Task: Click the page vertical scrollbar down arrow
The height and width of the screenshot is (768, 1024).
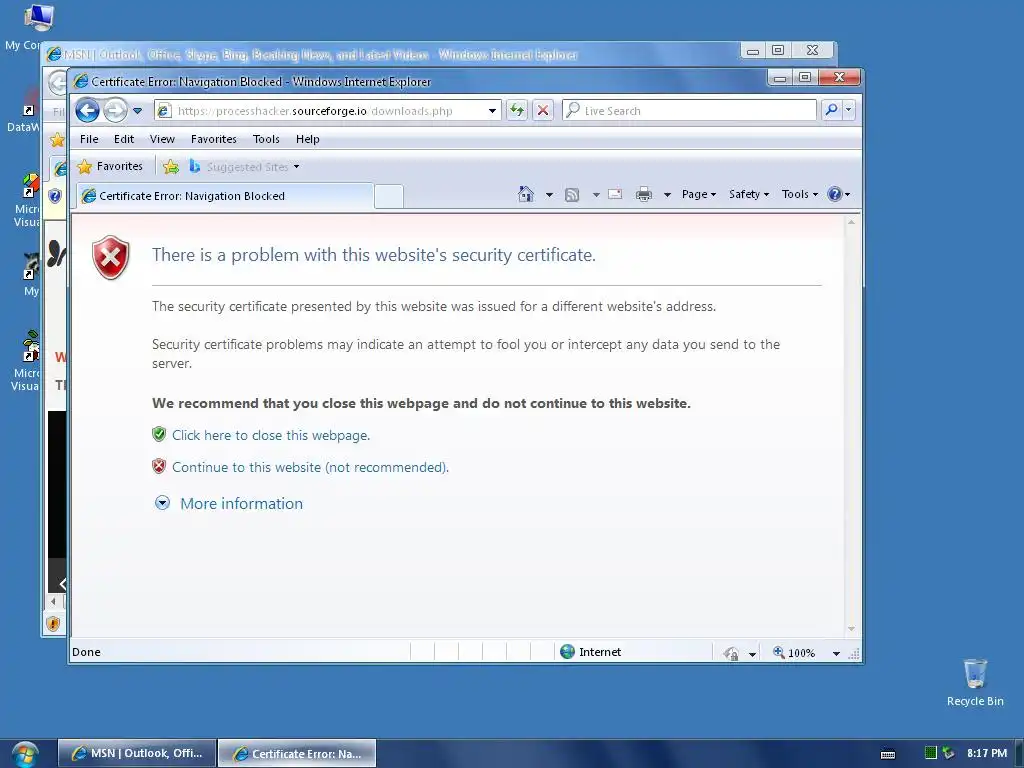Action: [851, 629]
